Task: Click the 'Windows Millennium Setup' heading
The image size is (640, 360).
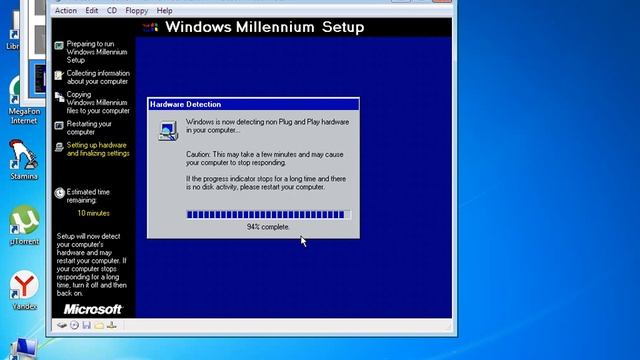Action: (264, 27)
